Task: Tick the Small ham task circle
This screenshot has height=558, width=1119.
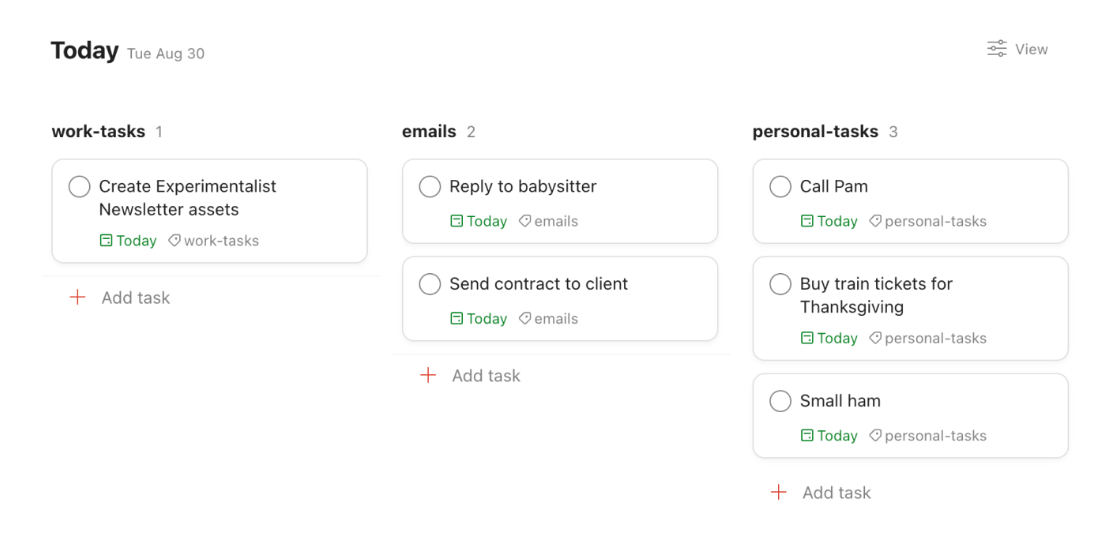Action: 781,401
